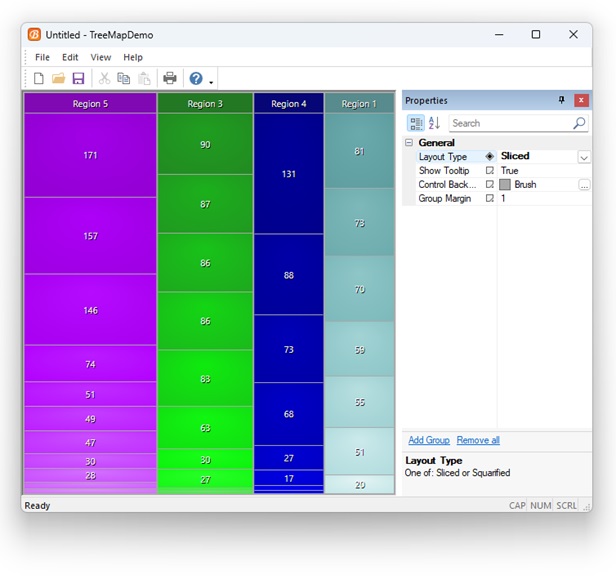Print using the printer icon
This screenshot has width=616, height=579.
(x=170, y=79)
